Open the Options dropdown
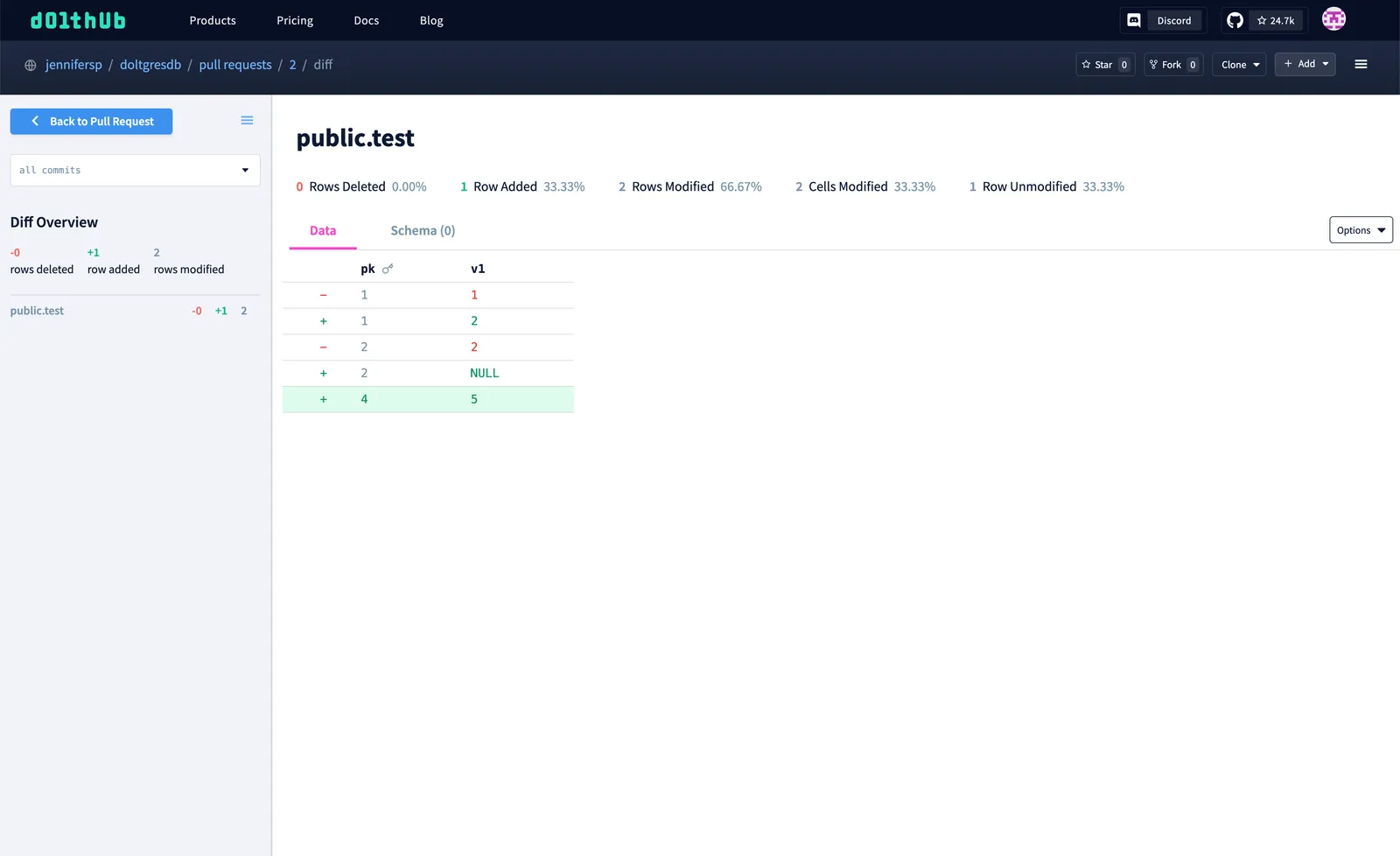This screenshot has height=856, width=1400. pyautogui.click(x=1361, y=230)
